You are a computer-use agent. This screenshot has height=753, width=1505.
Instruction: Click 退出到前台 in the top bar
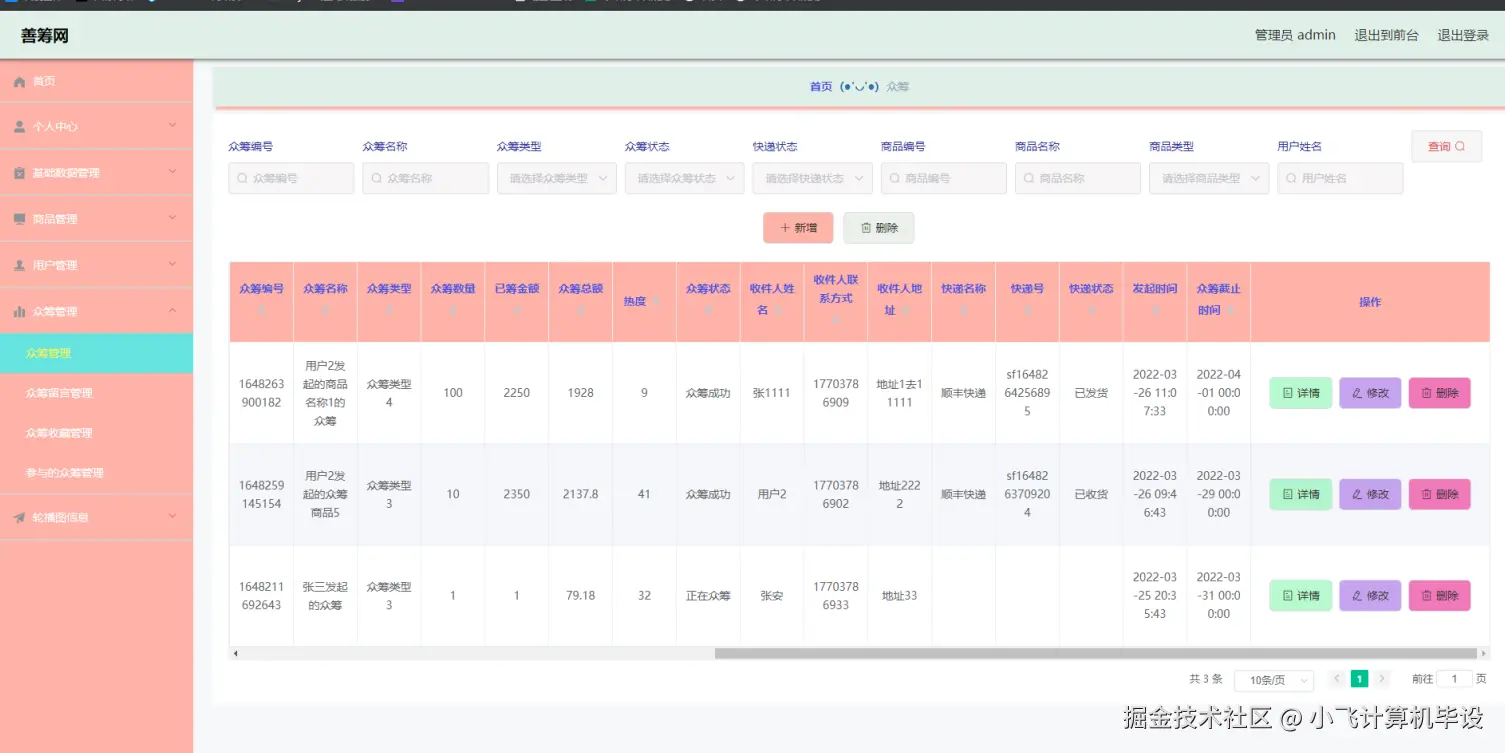click(1386, 35)
